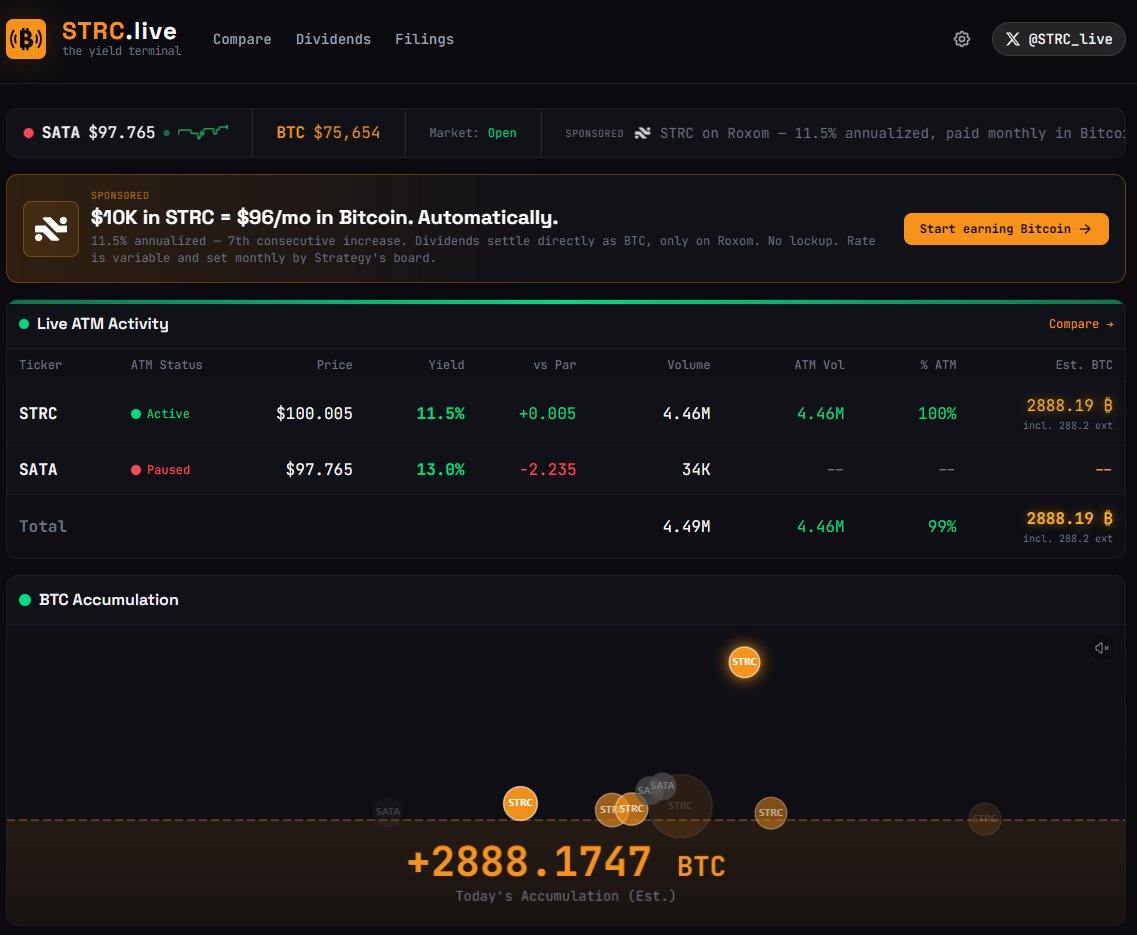
Task: Click the 100% ATM value for STRC
Action: 937,413
